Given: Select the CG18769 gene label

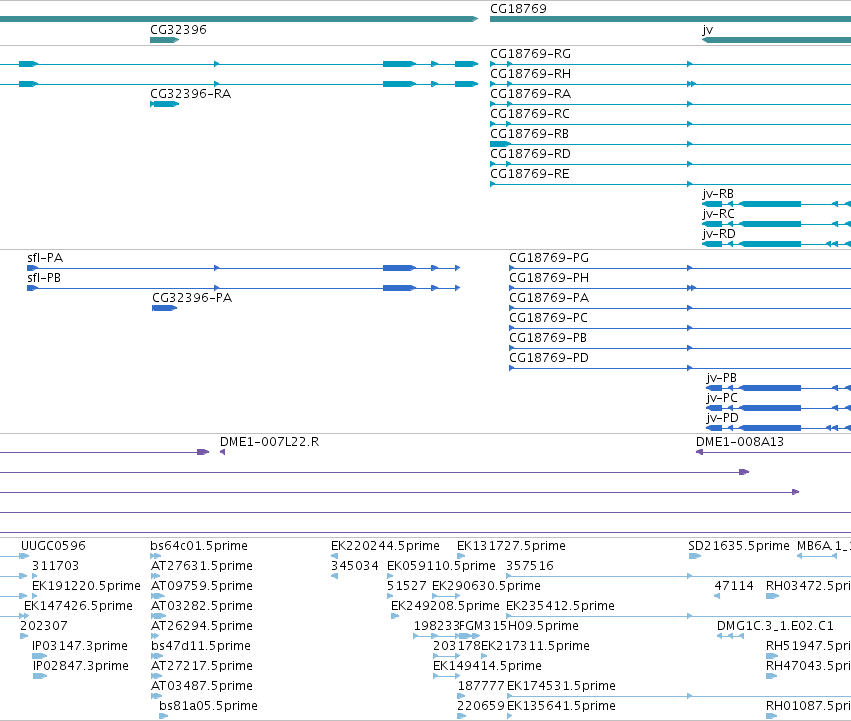Looking at the screenshot, I should pos(518,9).
